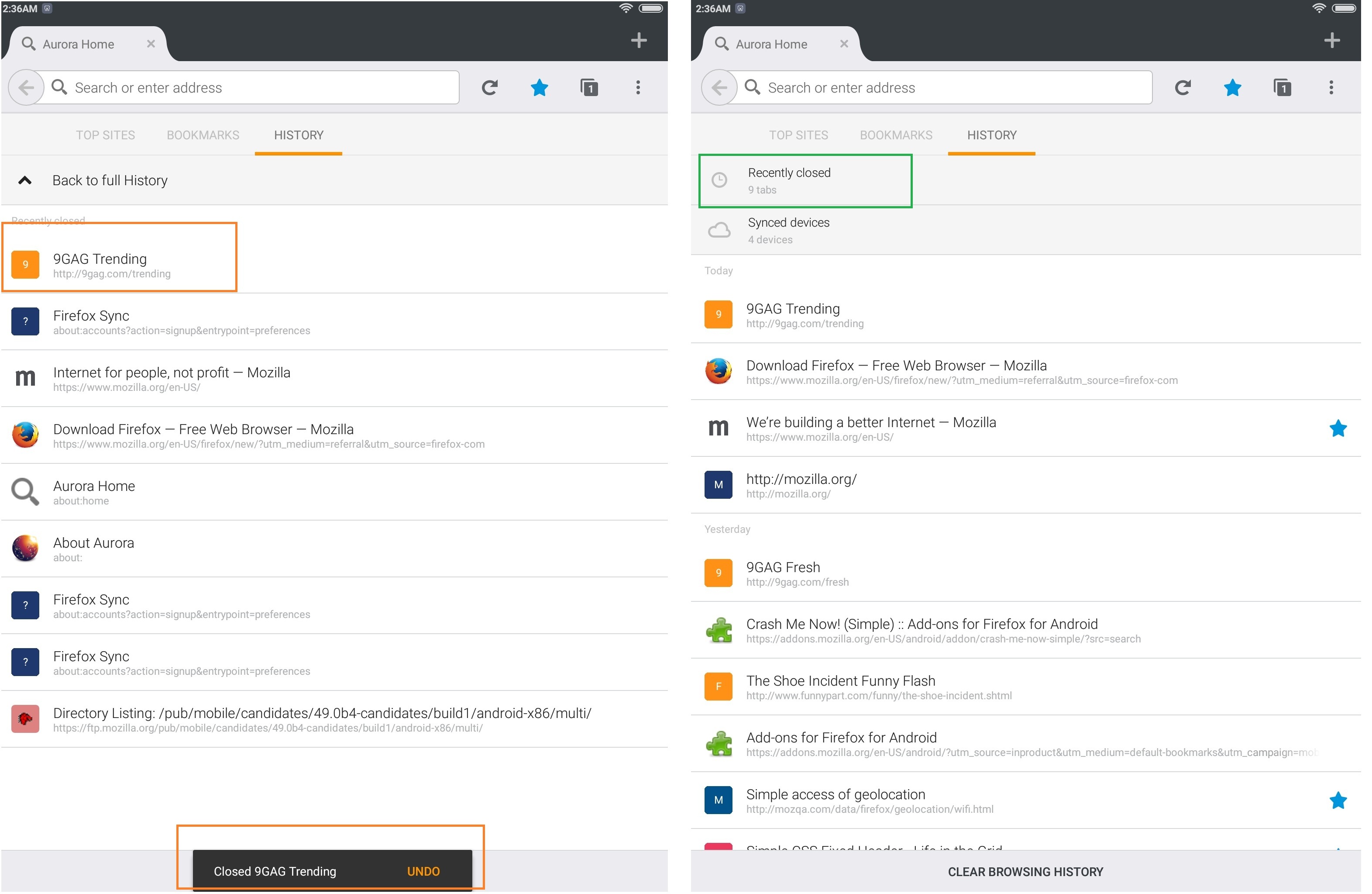Viewport: 1372px width, 894px height.
Task: Close Aurora Home tab in left screenshot
Action: point(151,44)
